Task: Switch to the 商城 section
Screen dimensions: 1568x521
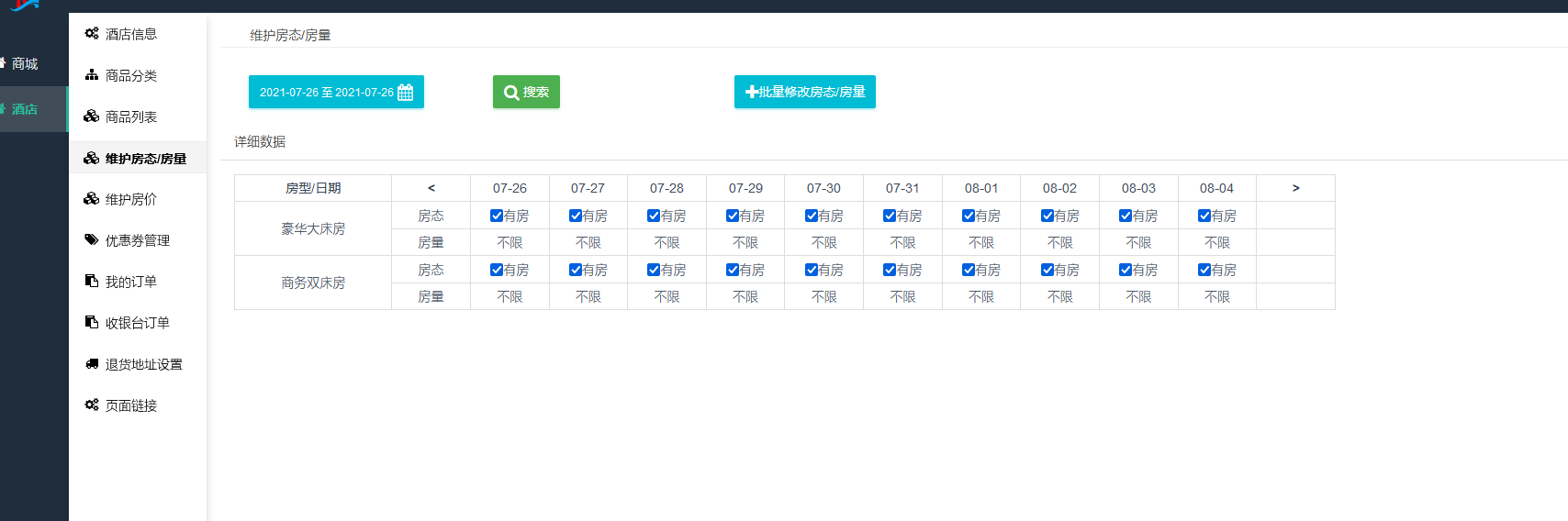Action: tap(34, 63)
